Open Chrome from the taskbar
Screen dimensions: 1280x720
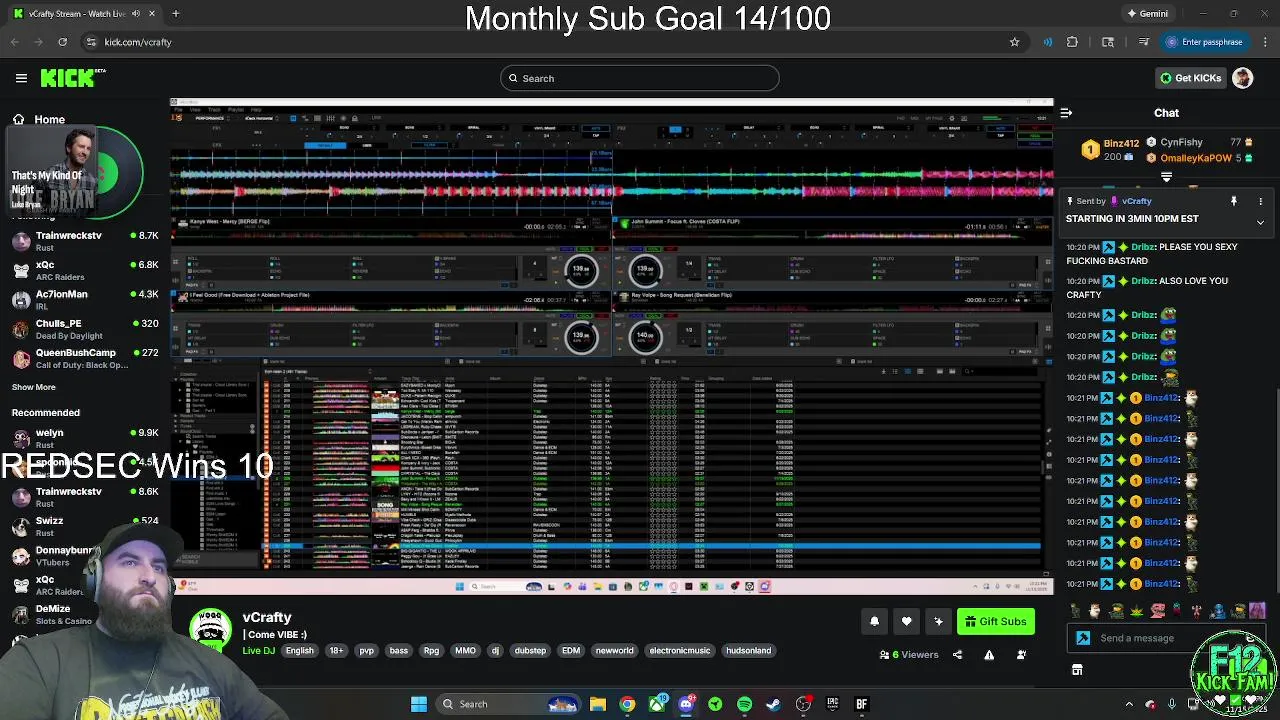point(627,704)
